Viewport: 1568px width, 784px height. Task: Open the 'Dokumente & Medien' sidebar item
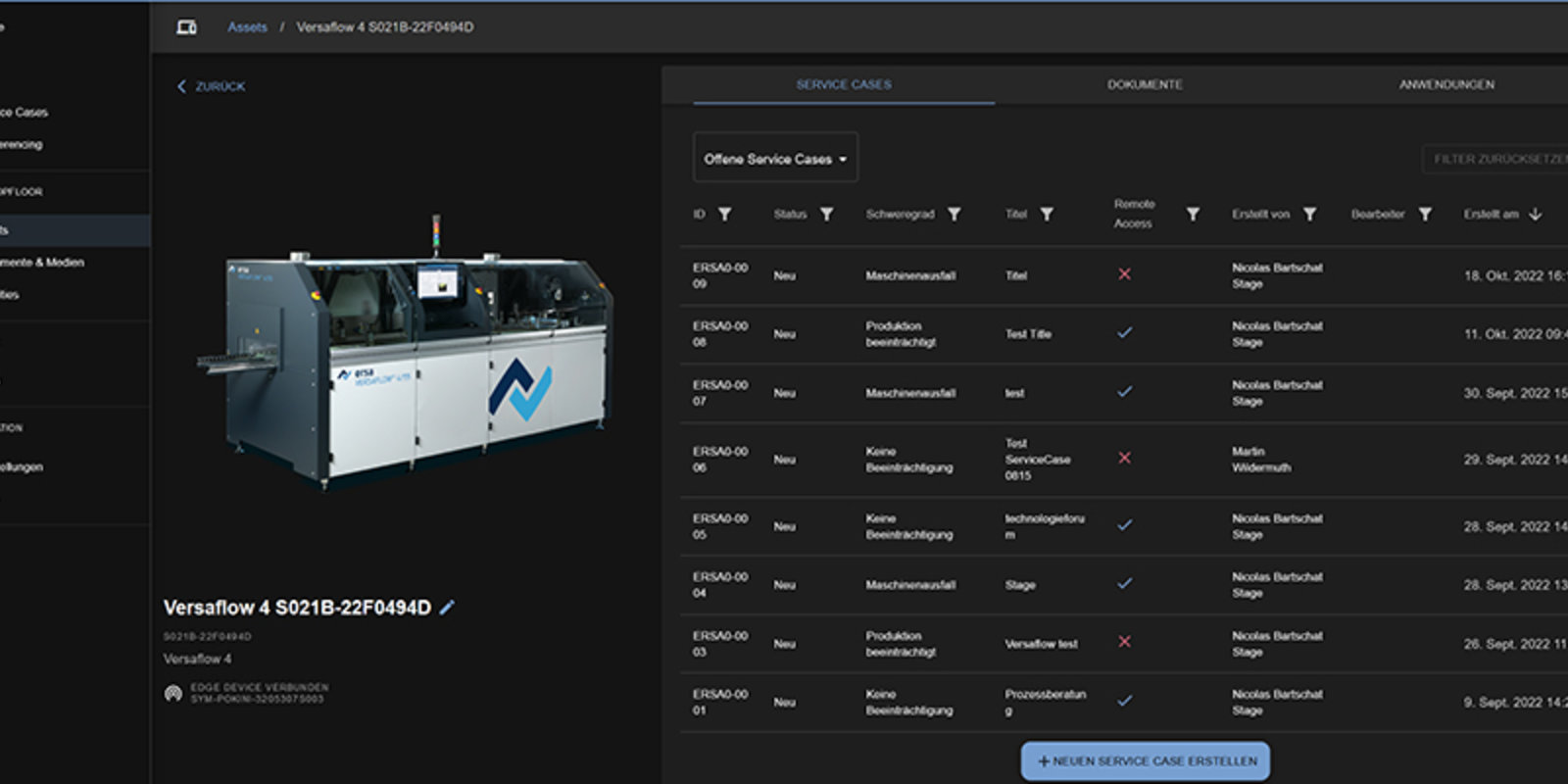[x=42, y=263]
